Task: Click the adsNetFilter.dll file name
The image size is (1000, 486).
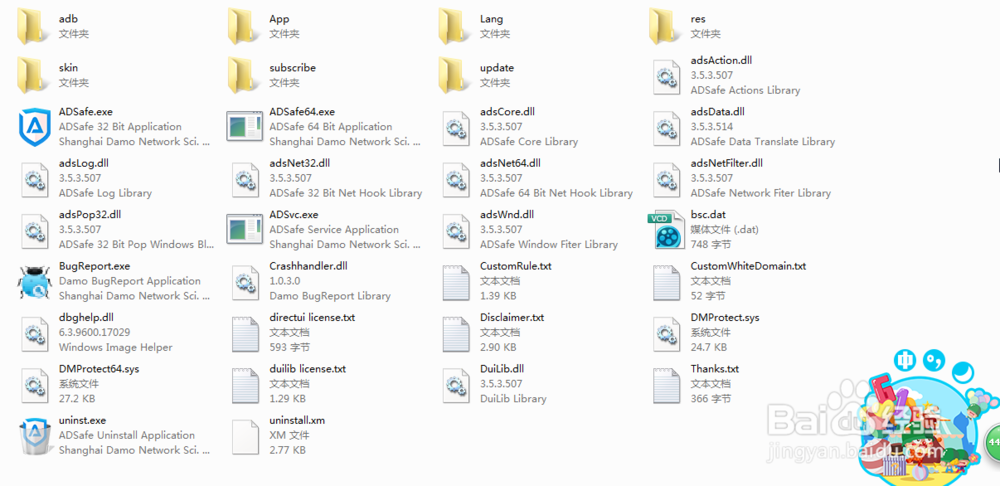Action: pos(726,163)
